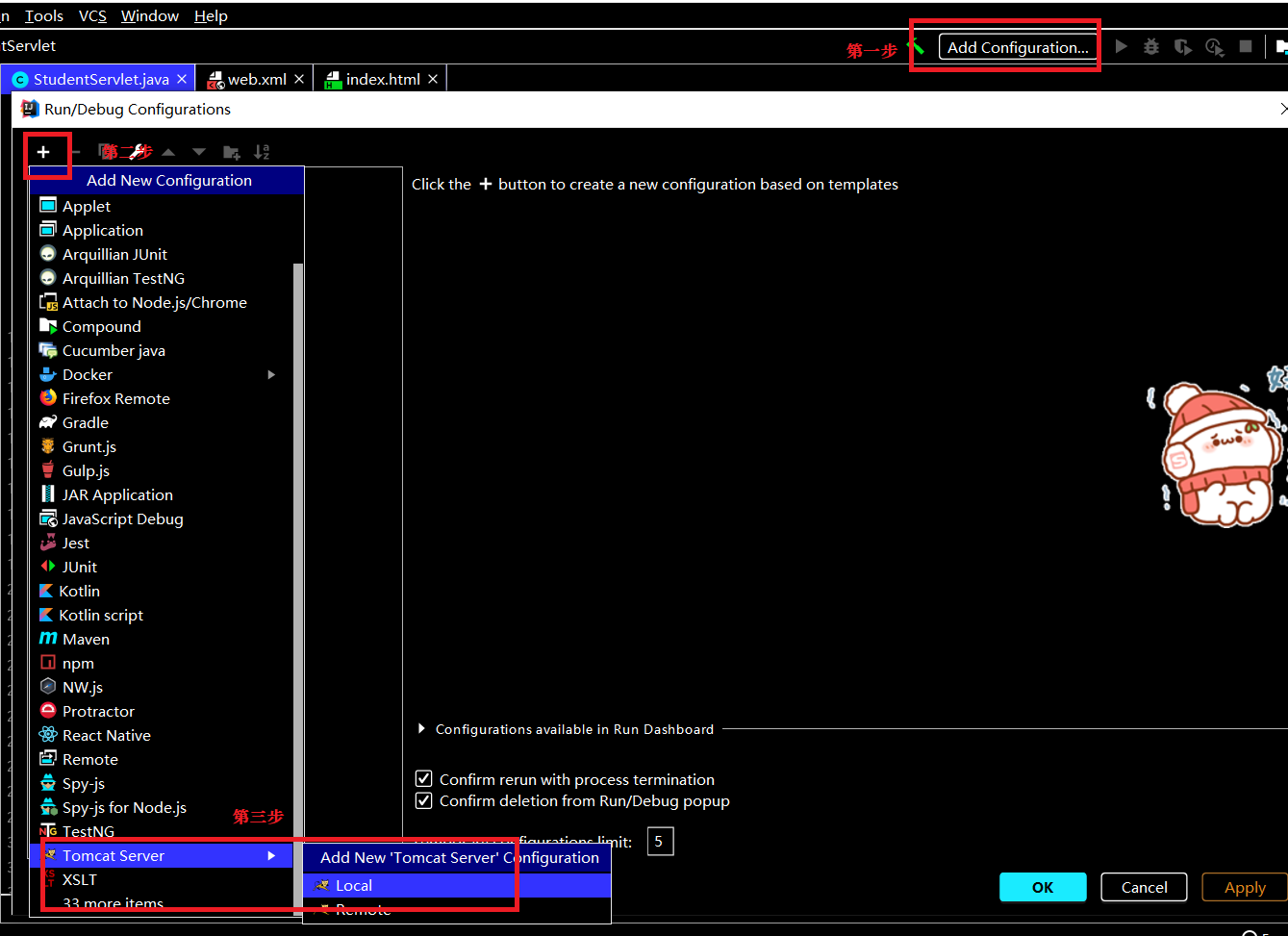
Task: Click the configurations limit field showing 5
Action: [660, 841]
